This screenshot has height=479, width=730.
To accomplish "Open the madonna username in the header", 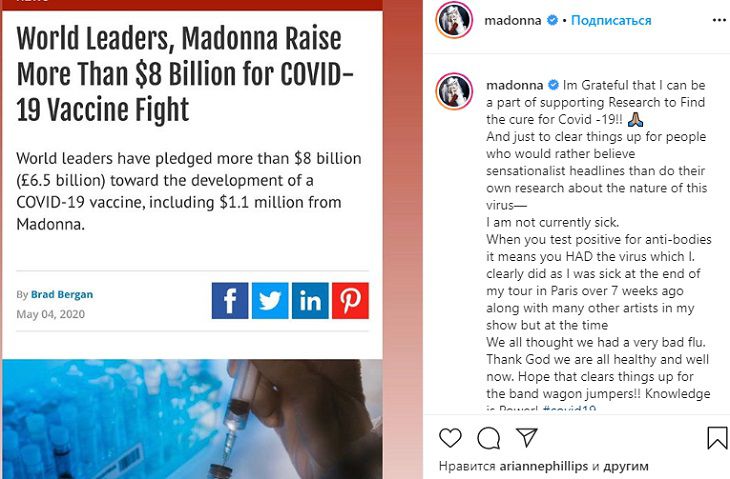I will pyautogui.click(x=513, y=20).
